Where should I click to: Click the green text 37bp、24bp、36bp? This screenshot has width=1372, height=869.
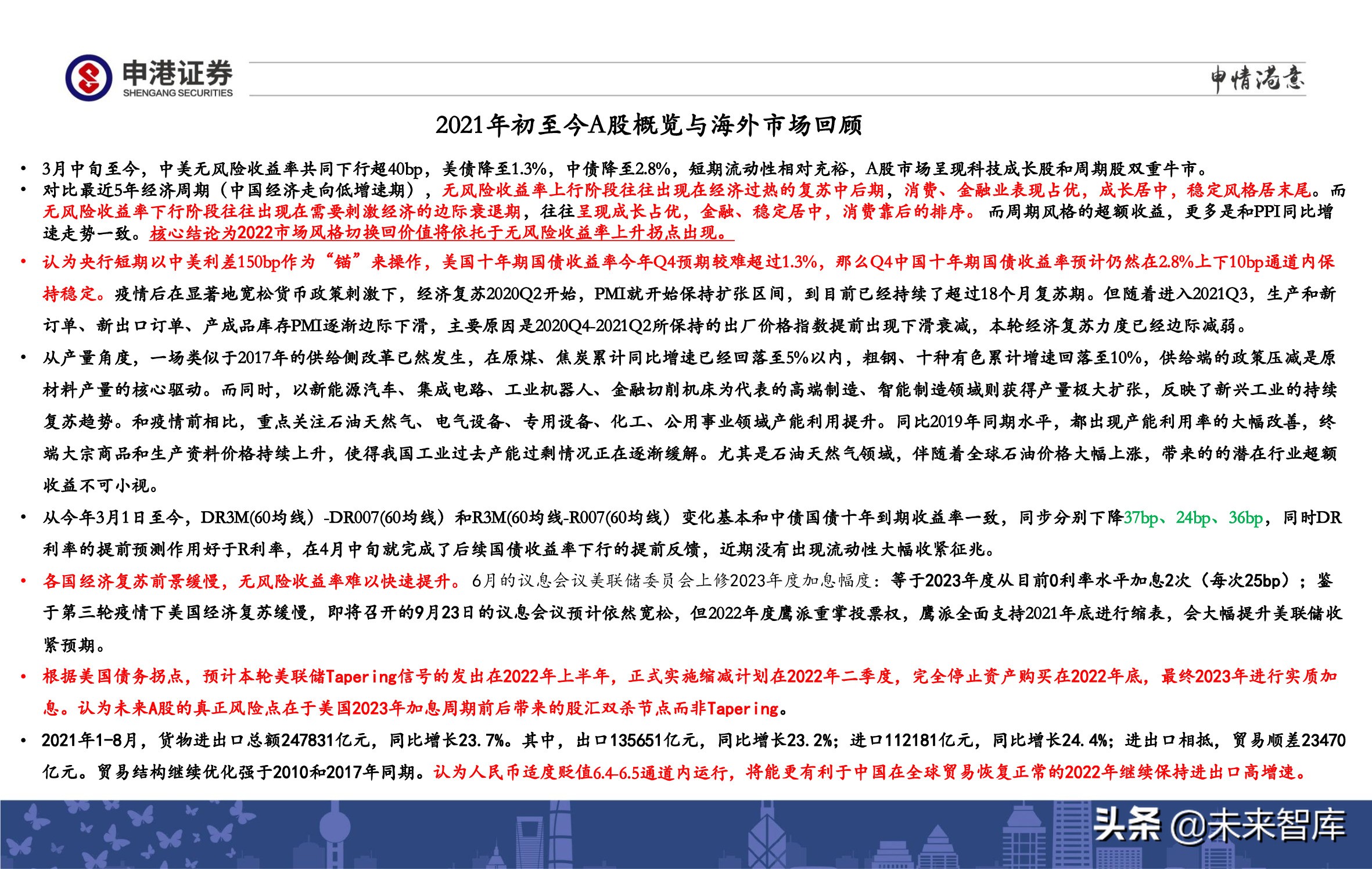tap(1193, 518)
